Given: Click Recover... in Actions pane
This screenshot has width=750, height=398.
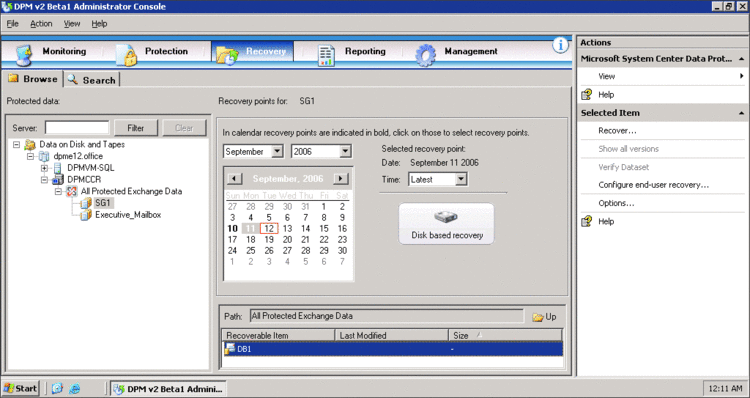Looking at the screenshot, I should pos(617,131).
